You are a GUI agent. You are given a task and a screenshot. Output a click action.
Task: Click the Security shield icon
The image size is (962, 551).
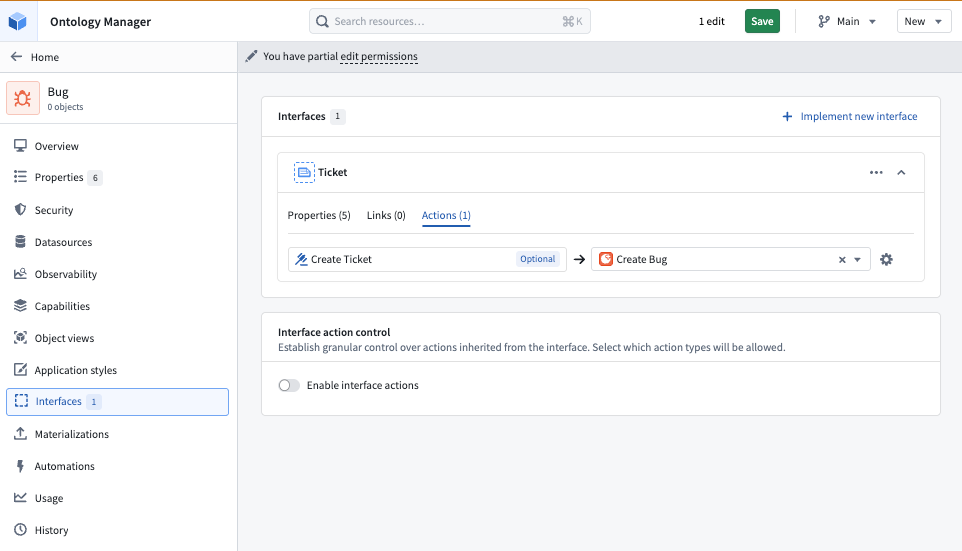[20, 209]
